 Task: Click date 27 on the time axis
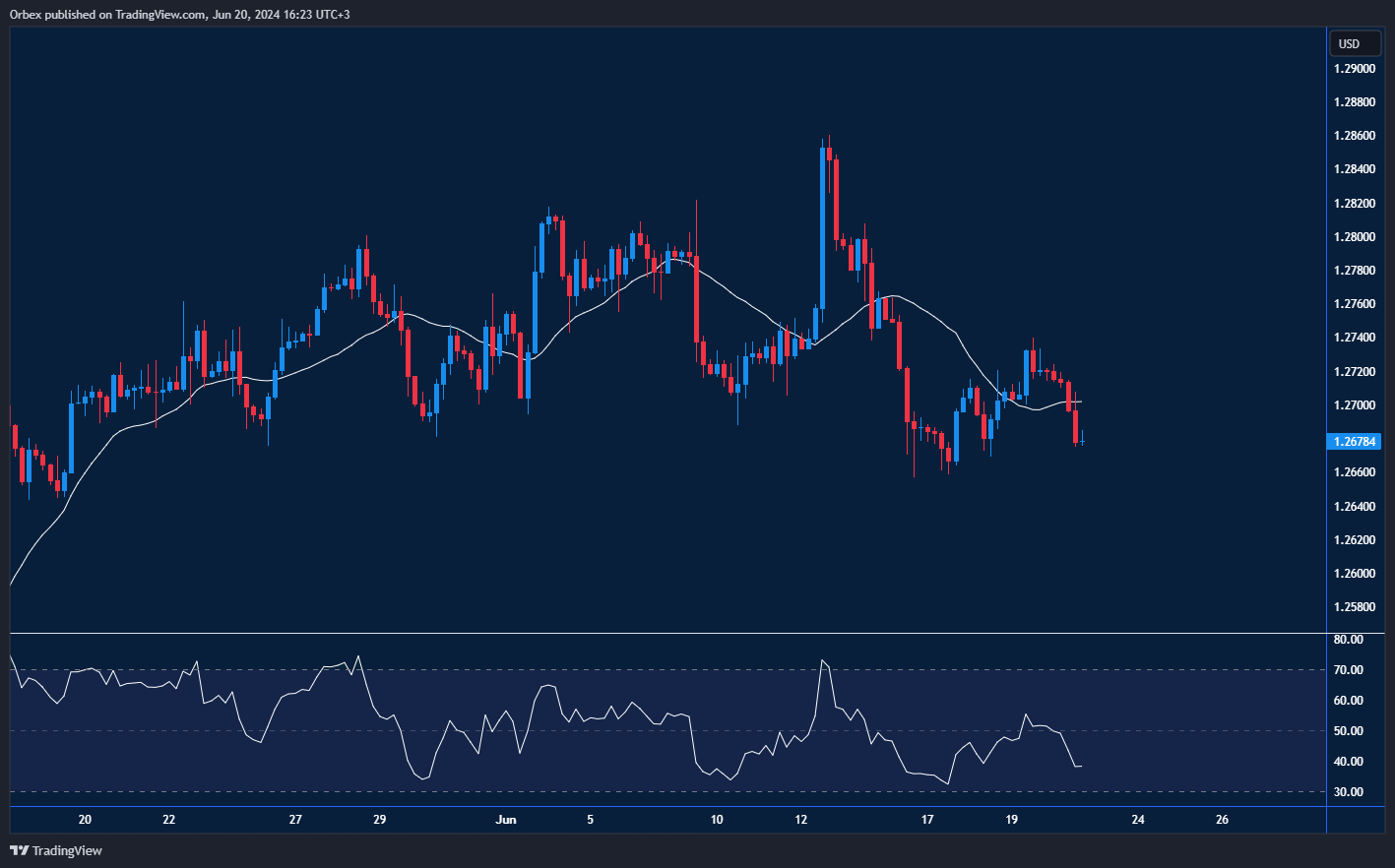pyautogui.click(x=295, y=820)
